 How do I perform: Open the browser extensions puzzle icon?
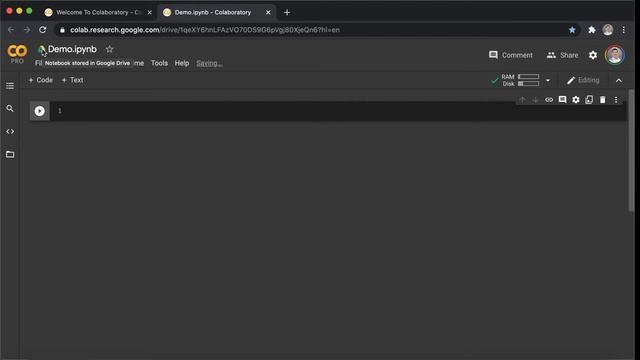[x=591, y=30]
